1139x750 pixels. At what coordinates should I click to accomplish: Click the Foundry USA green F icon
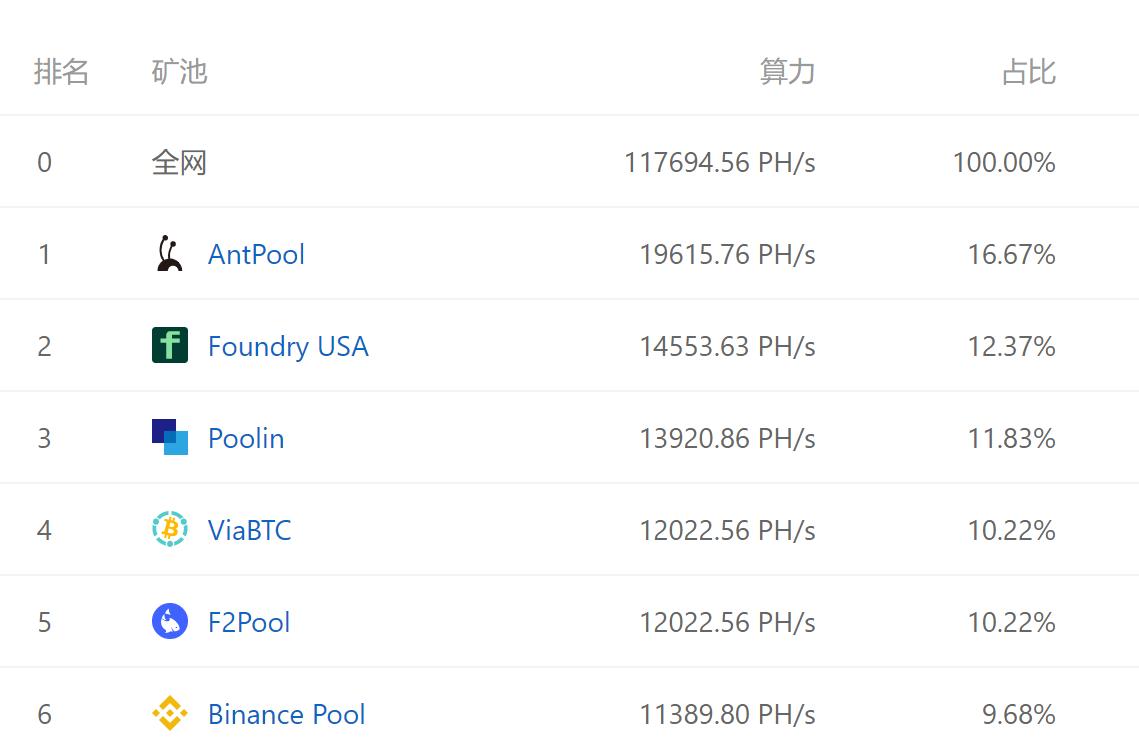(169, 345)
